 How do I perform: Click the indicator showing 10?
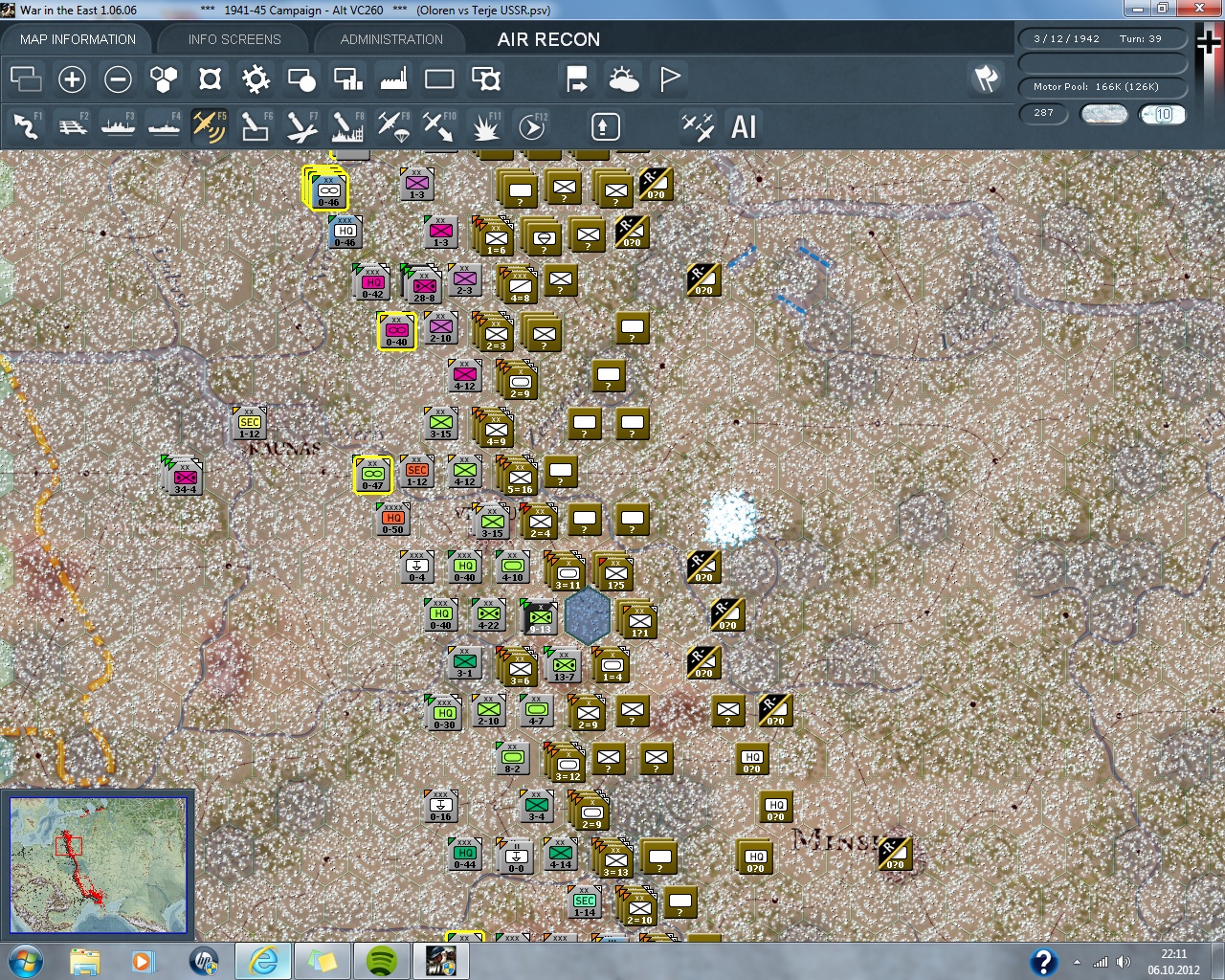(1163, 114)
